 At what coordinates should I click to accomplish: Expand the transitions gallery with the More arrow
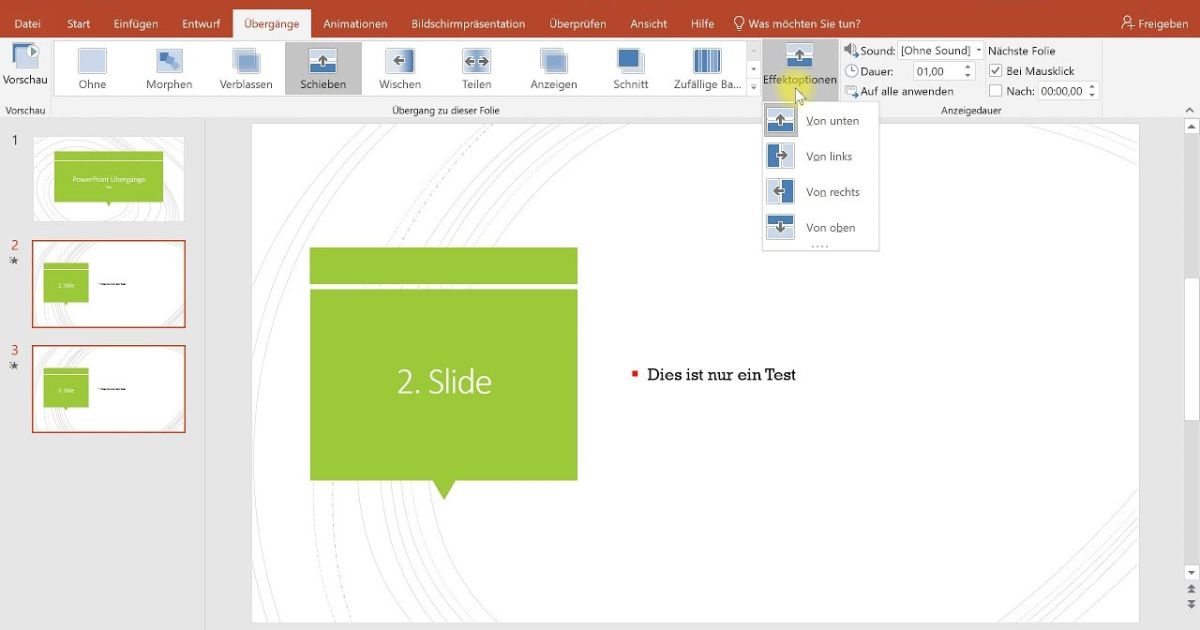[753, 87]
